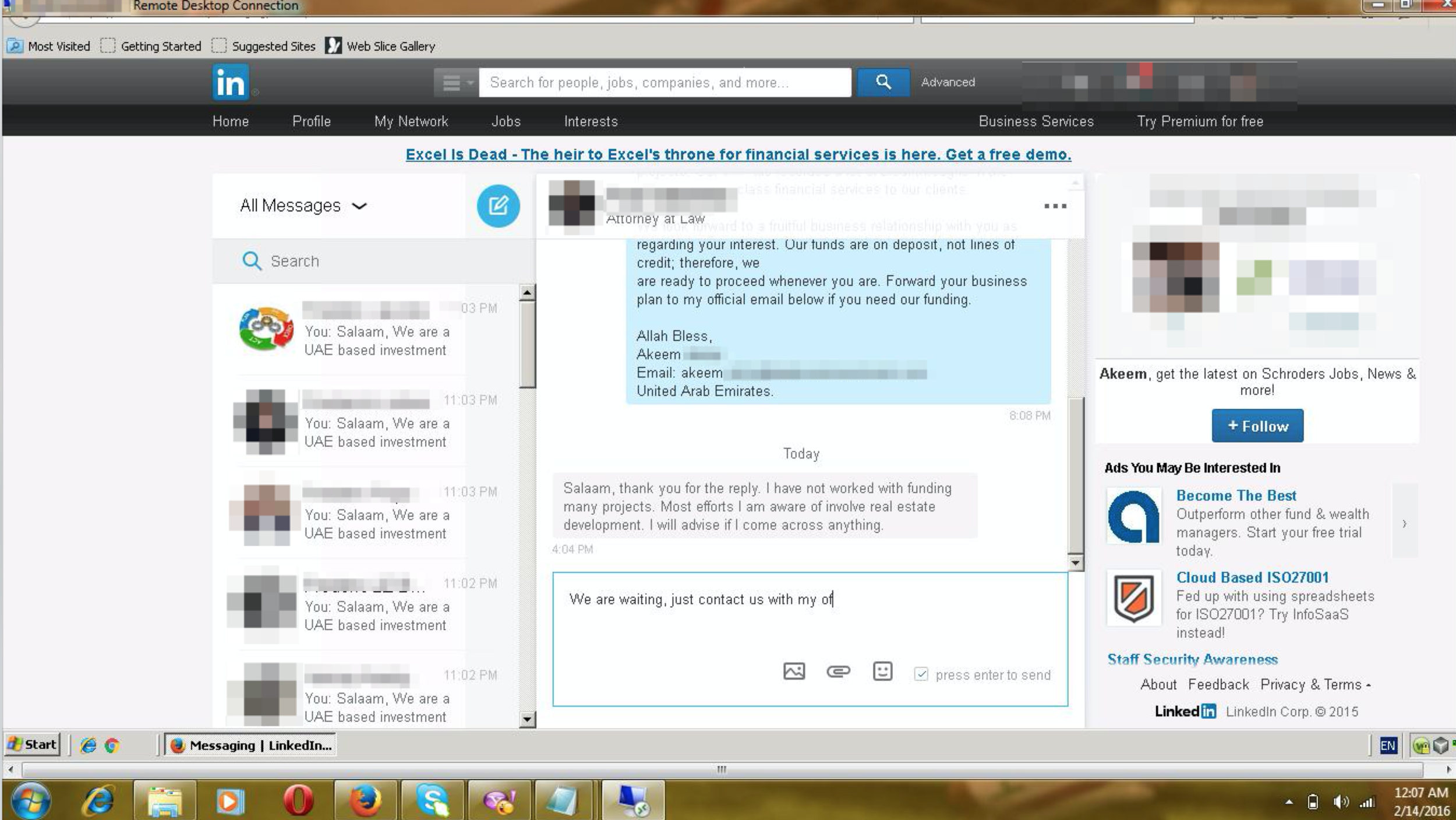
Task: Click the remote desktop horizontal scrollbar
Action: pos(722,769)
